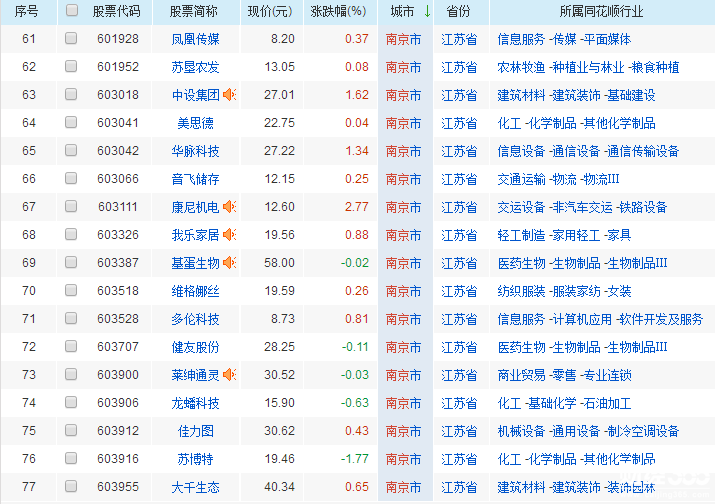Tick the checkbox in row 74 龙蟠科技
Viewport: 715px width, 504px height.
pyautogui.click(x=71, y=402)
